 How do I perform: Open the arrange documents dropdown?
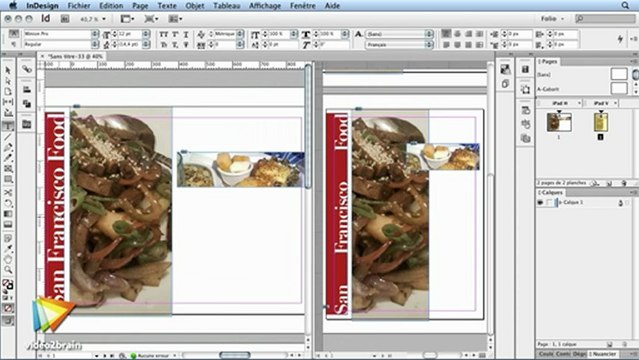(175, 19)
